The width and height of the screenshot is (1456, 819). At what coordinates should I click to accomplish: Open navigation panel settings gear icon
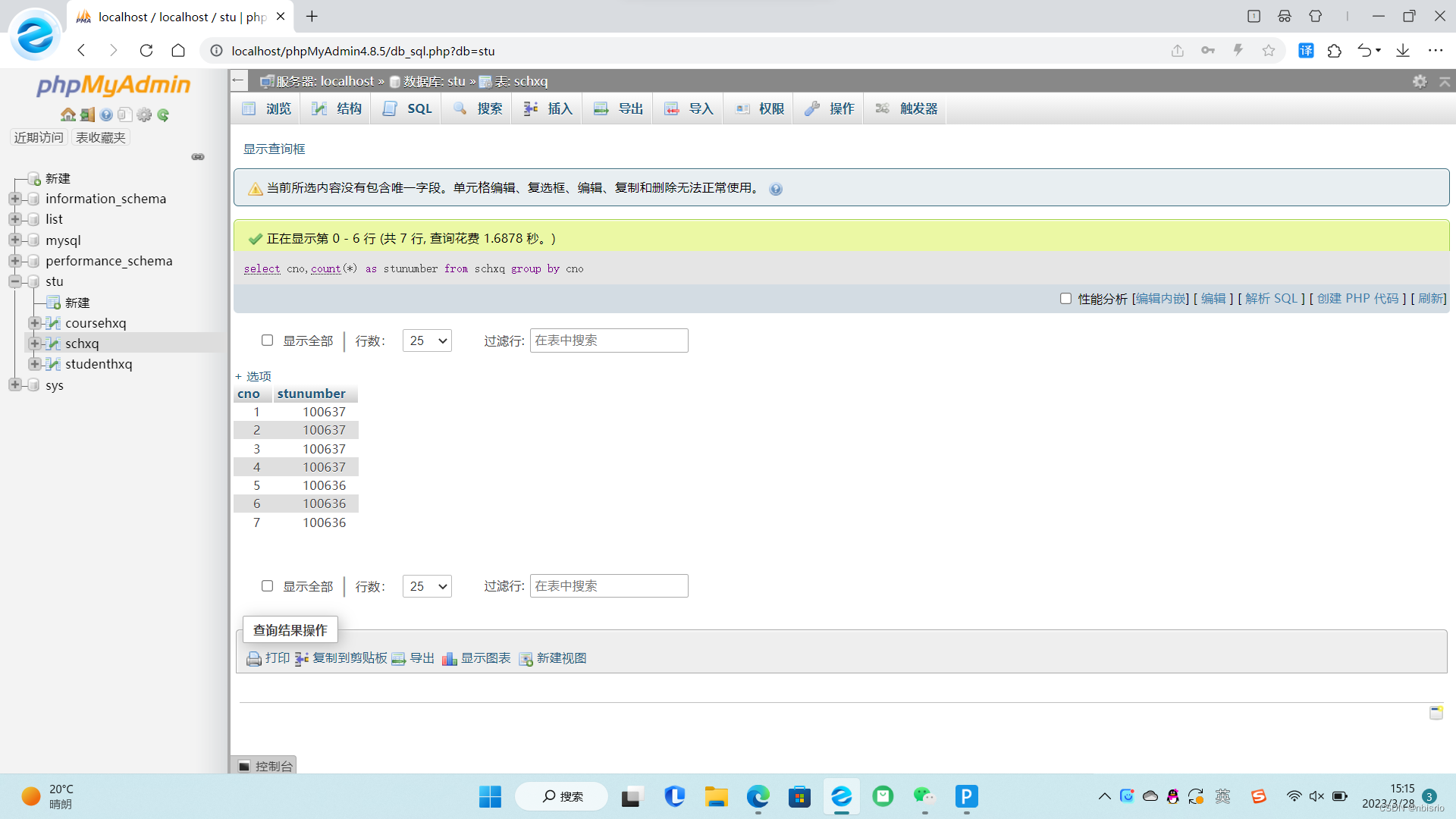point(144,115)
